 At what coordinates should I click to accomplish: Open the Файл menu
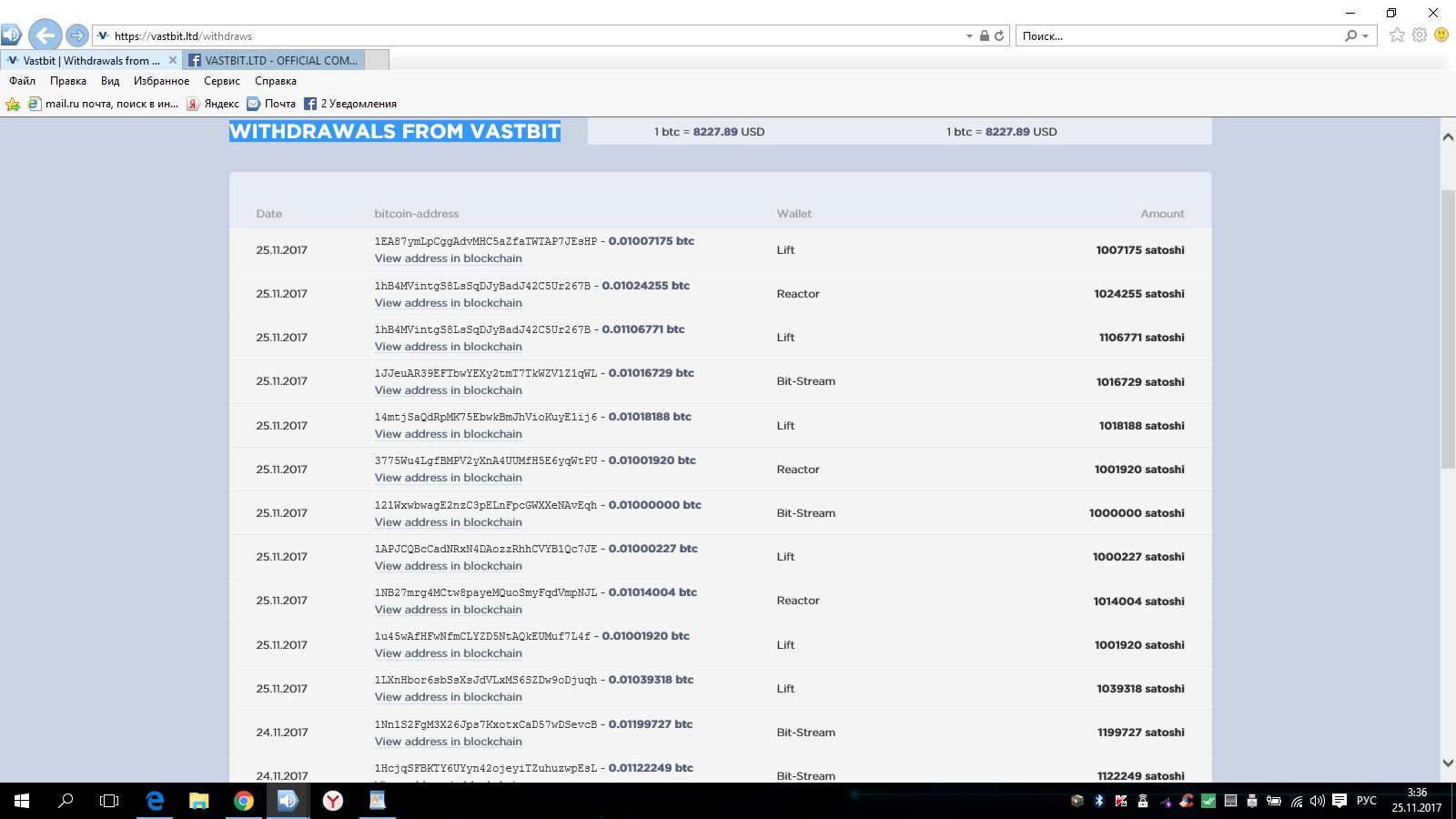point(23,81)
